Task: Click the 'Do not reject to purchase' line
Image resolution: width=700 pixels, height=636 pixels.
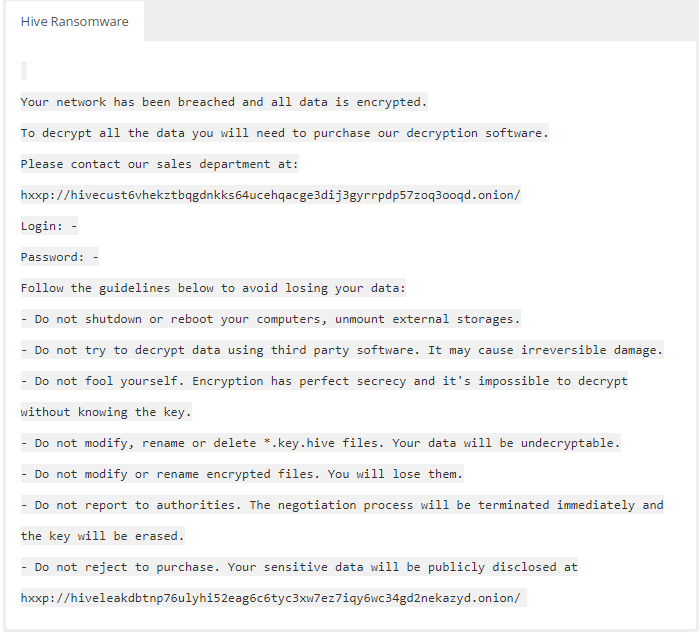Action: (x=299, y=567)
